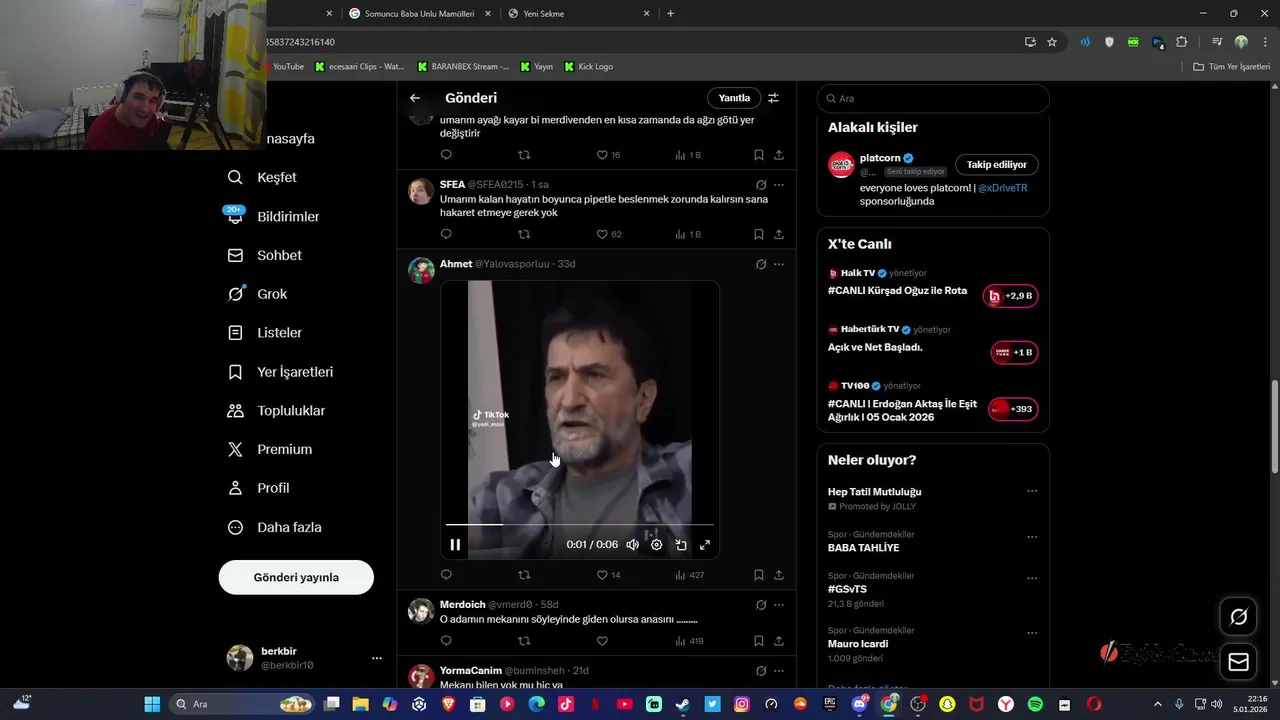Open more options on Merdoich's reply
The image size is (1280, 720).
(779, 605)
